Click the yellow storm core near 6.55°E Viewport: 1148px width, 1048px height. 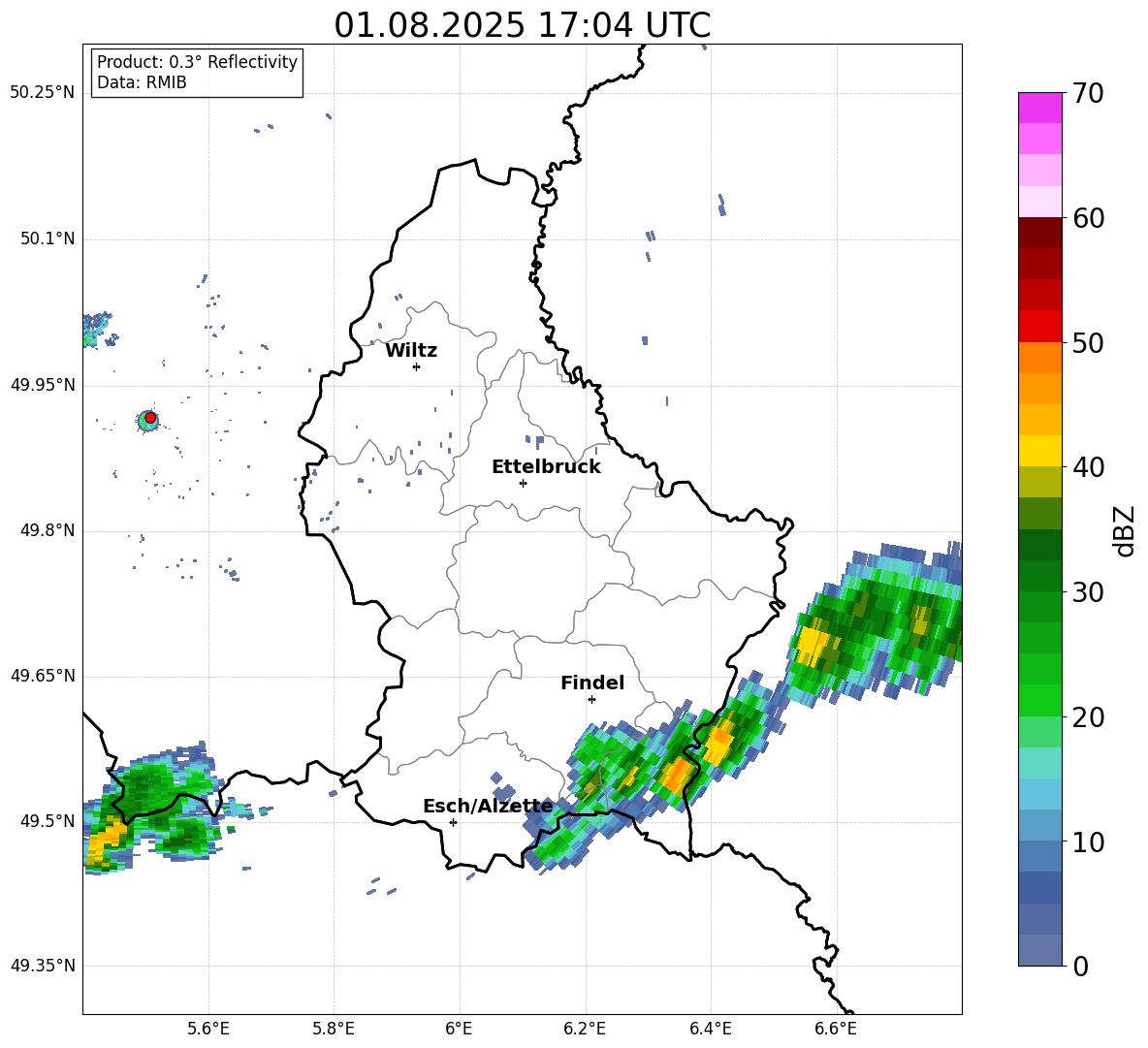click(812, 646)
